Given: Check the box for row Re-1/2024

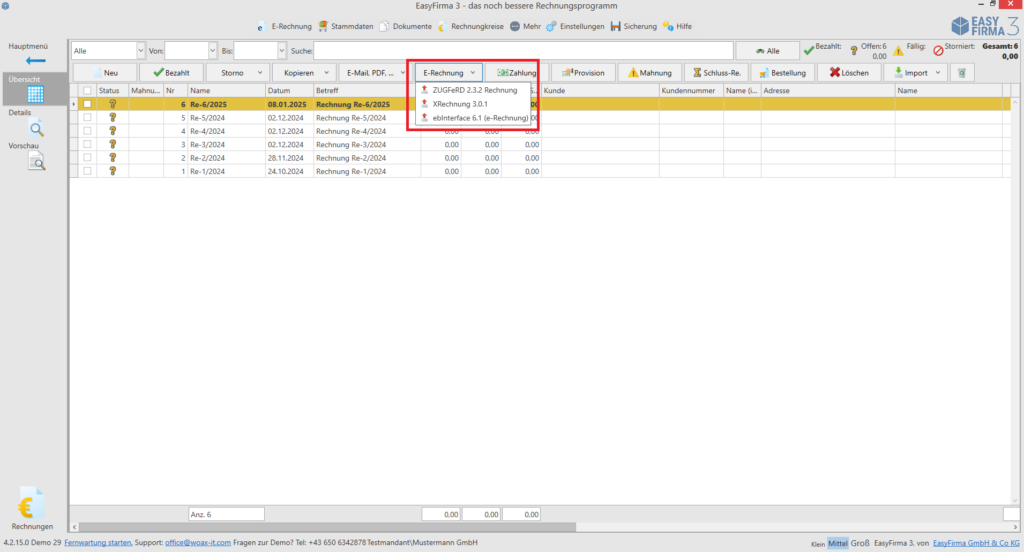Looking at the screenshot, I should [87, 171].
